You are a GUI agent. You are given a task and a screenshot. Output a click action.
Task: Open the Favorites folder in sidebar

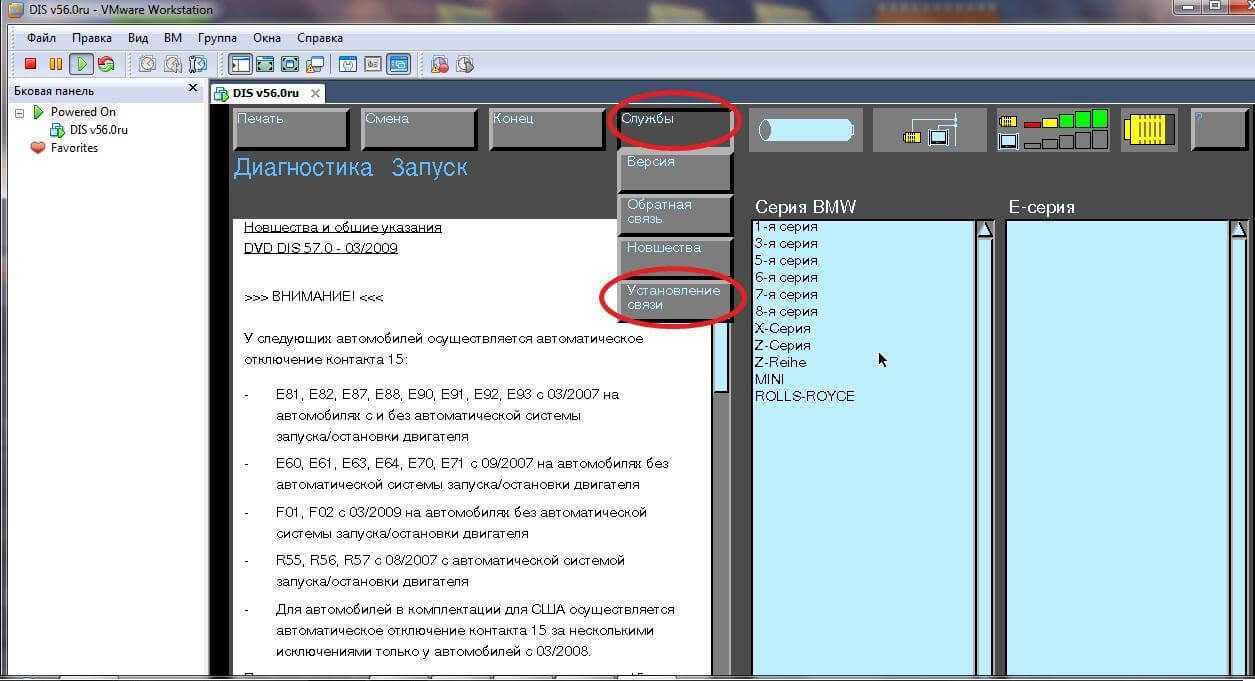pos(74,148)
